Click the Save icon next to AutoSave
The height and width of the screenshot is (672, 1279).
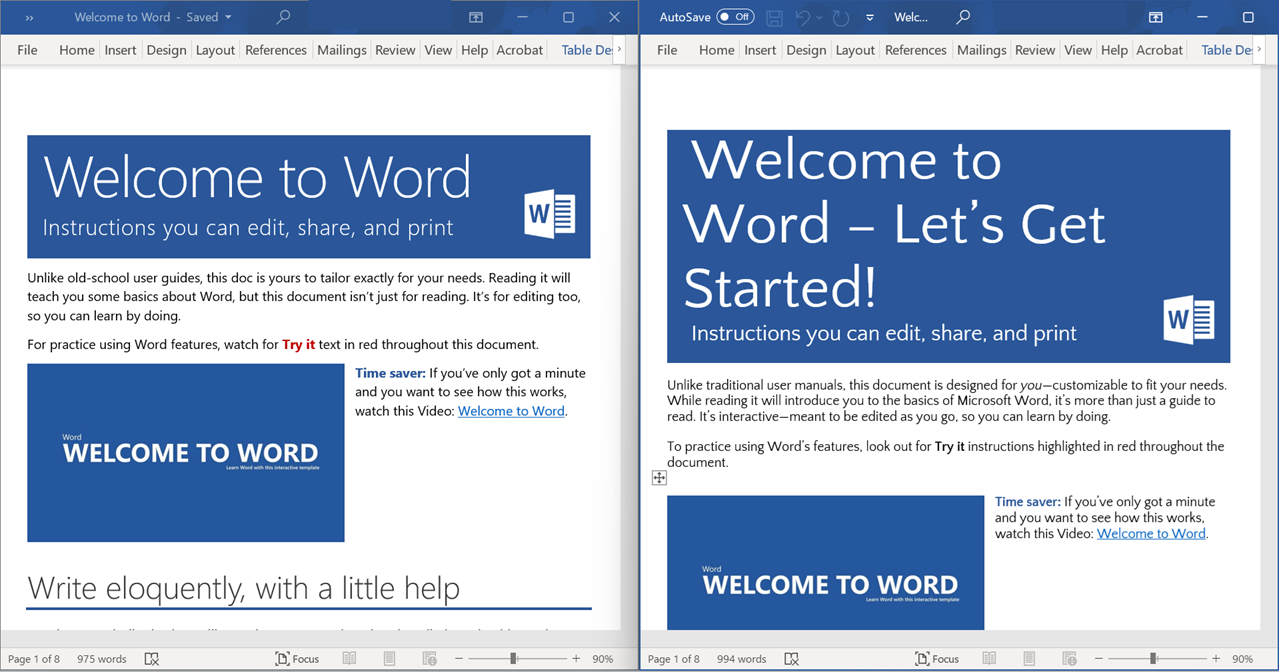(773, 17)
